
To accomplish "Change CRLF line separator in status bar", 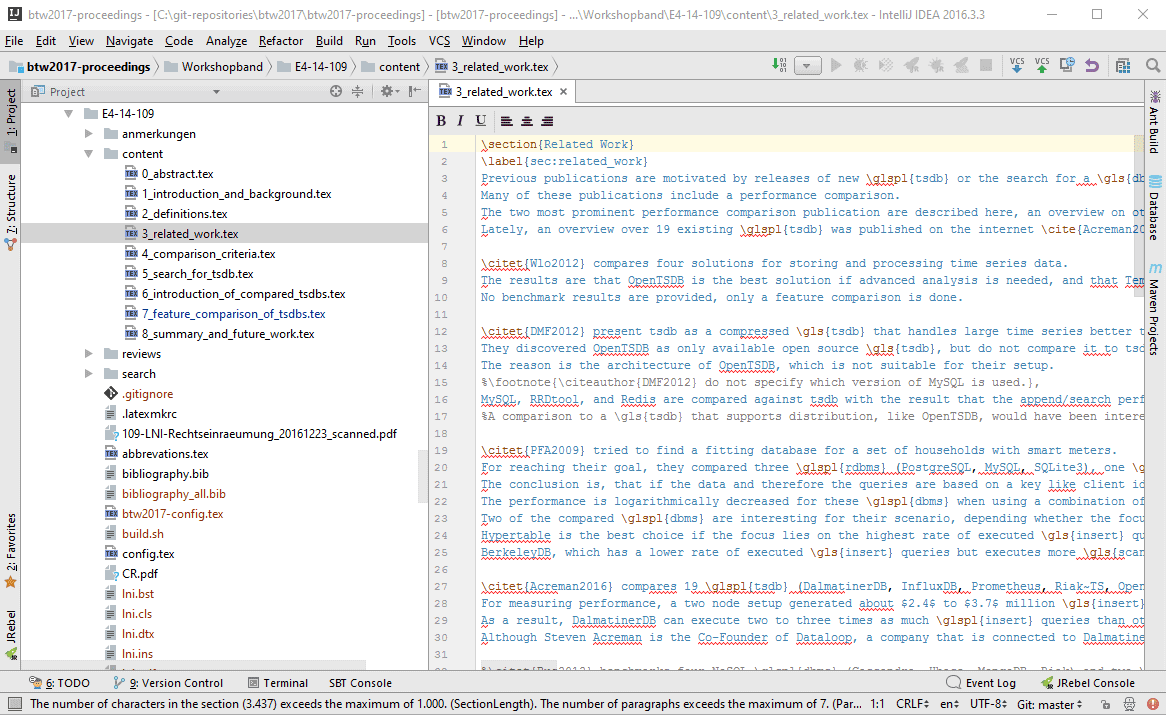I will tap(912, 704).
